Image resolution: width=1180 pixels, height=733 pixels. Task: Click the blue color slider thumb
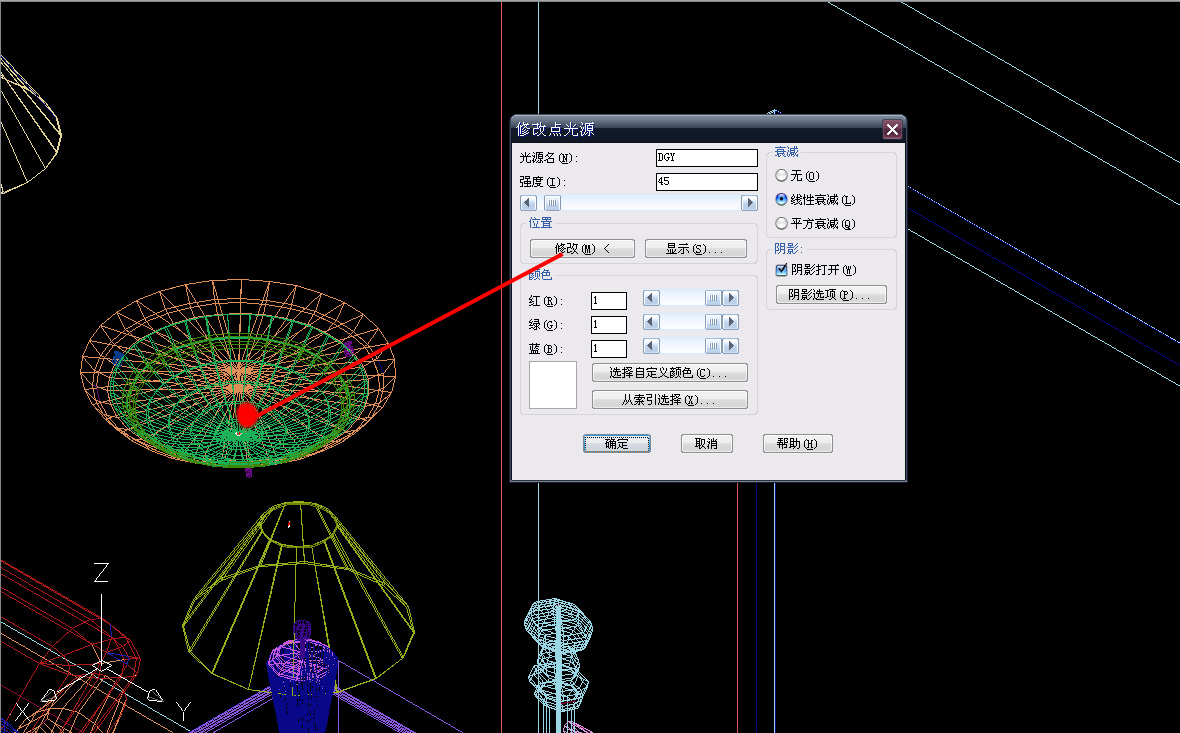pos(713,346)
